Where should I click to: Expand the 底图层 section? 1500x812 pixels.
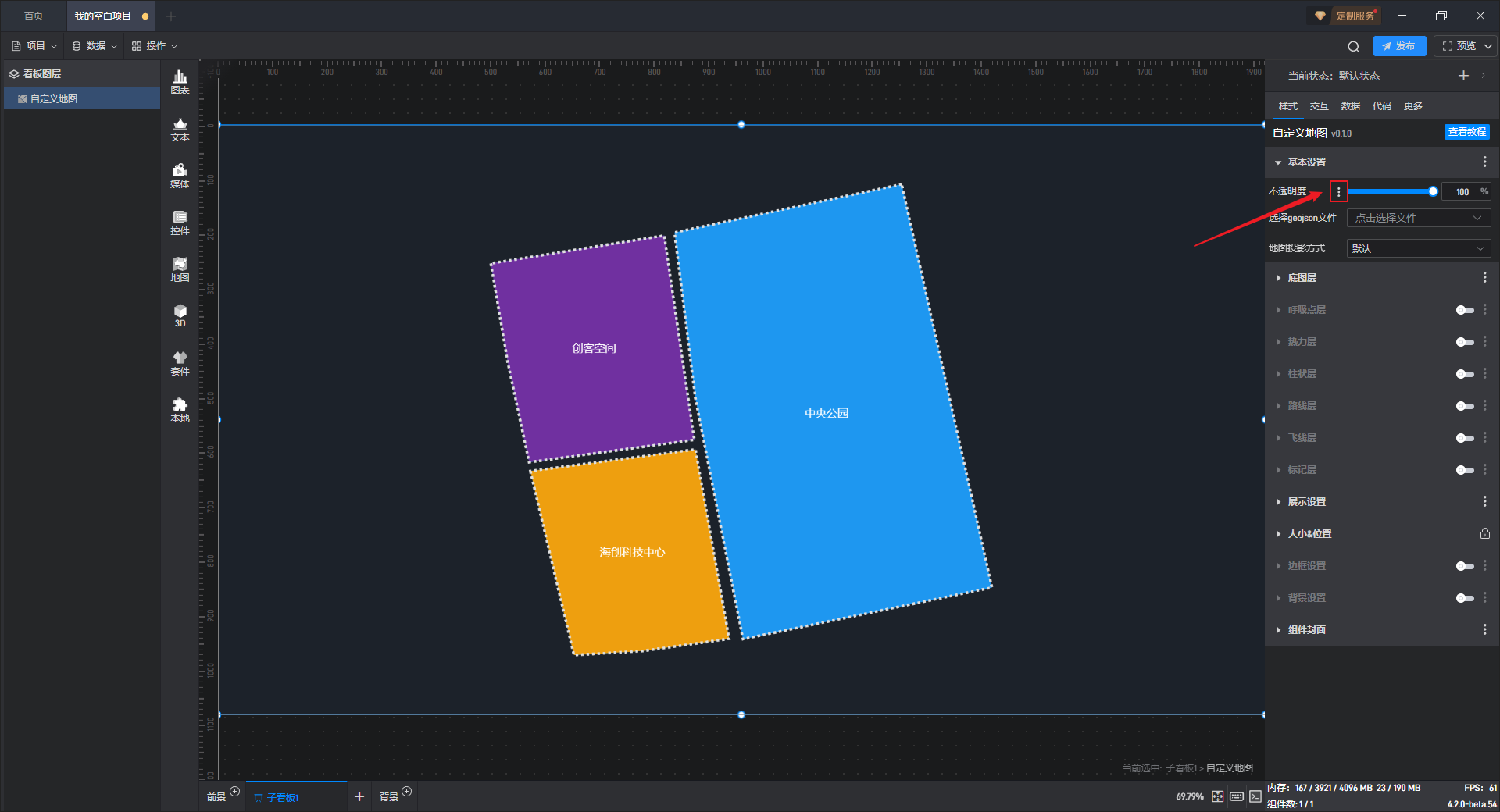[1278, 278]
